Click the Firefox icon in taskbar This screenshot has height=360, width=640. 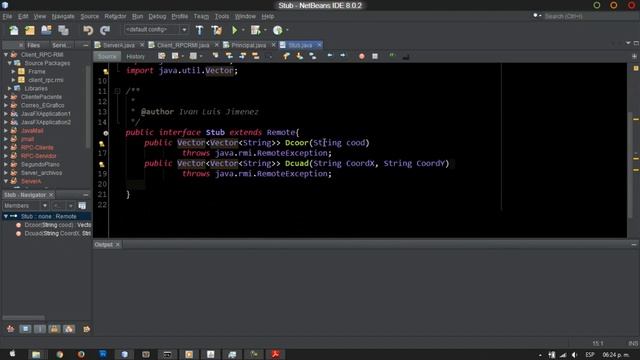pyautogui.click(x=81, y=354)
